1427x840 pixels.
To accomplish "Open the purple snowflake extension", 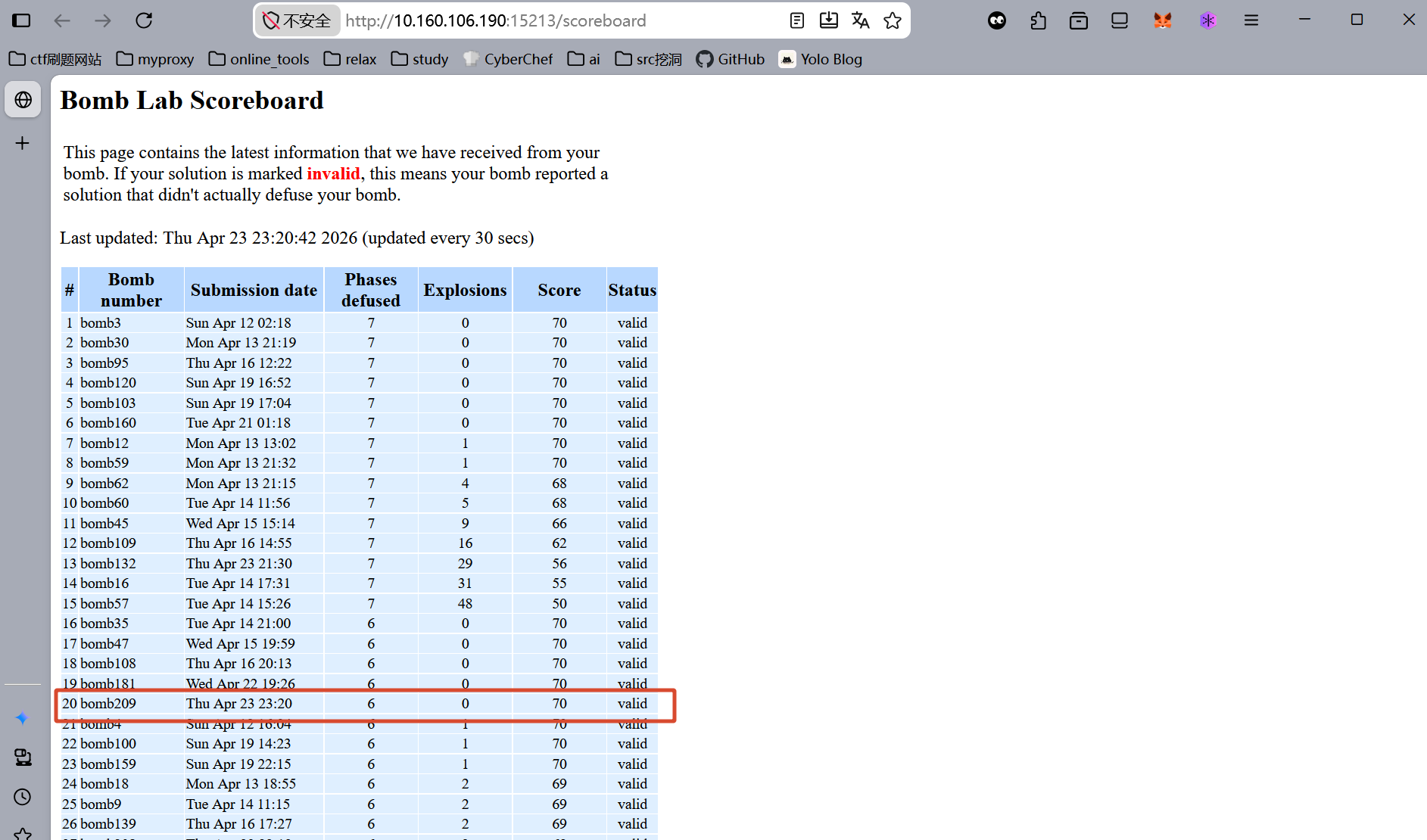I will 1207,20.
